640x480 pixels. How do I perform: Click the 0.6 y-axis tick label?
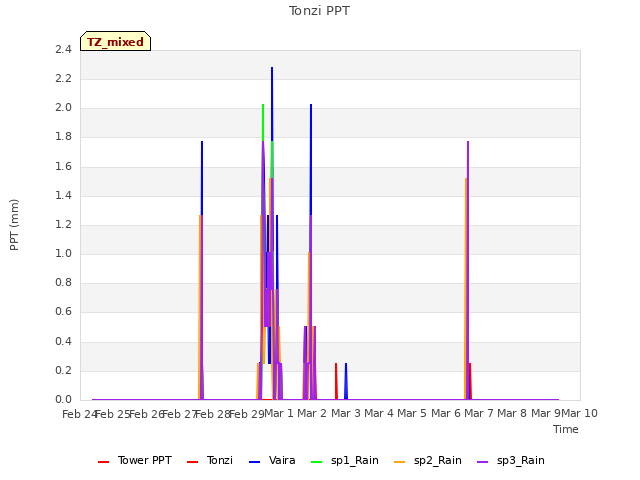tap(63, 312)
